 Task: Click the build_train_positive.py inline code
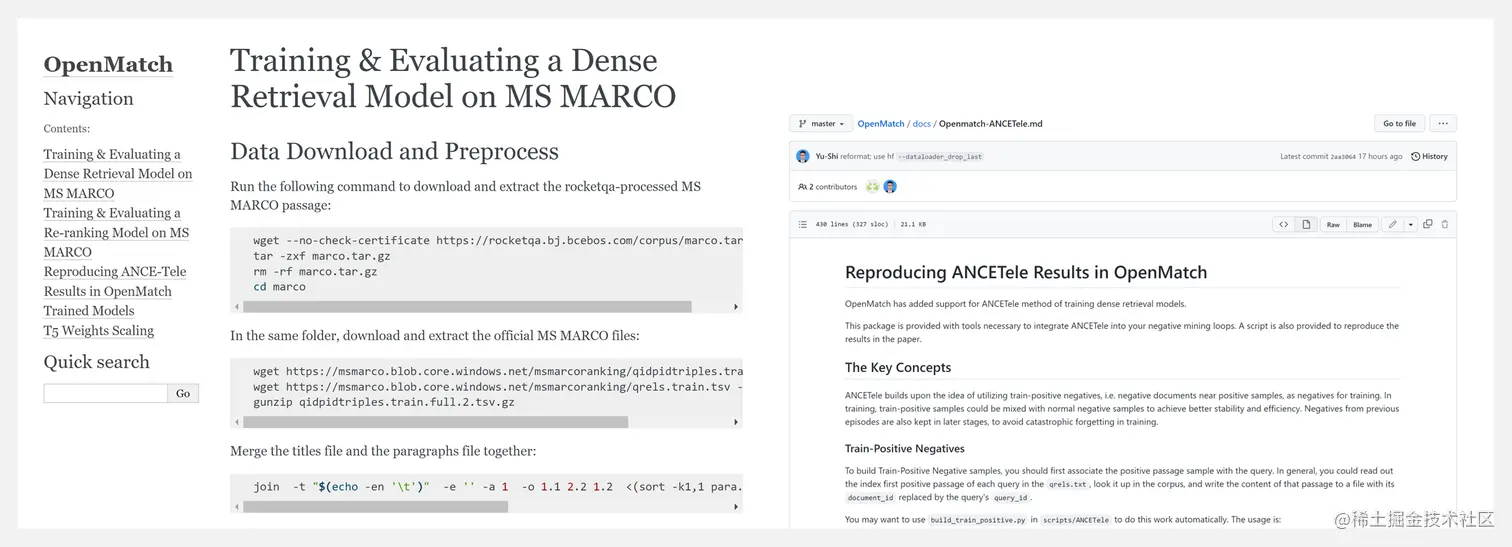pos(977,520)
